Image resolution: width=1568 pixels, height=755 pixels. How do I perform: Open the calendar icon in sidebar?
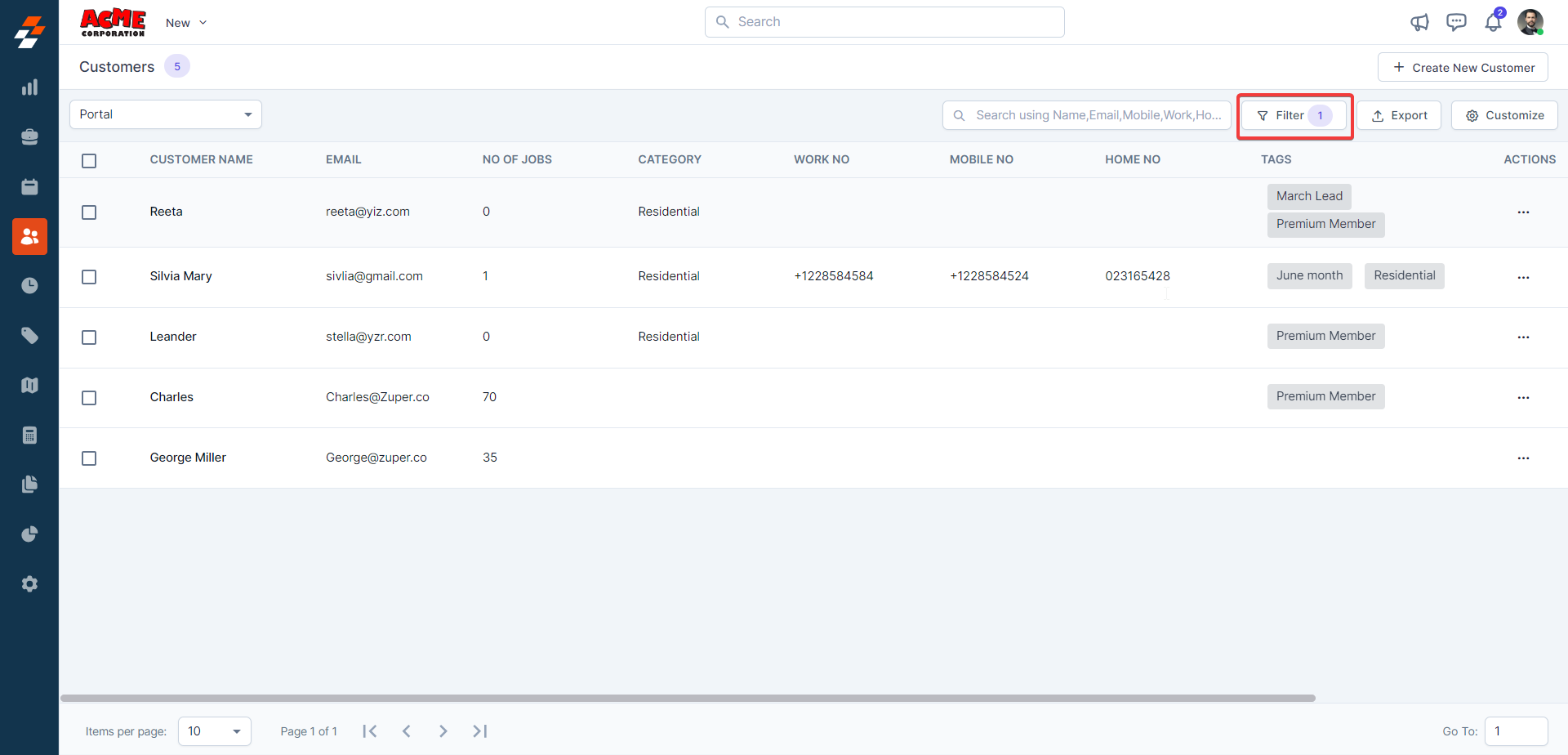(x=29, y=187)
